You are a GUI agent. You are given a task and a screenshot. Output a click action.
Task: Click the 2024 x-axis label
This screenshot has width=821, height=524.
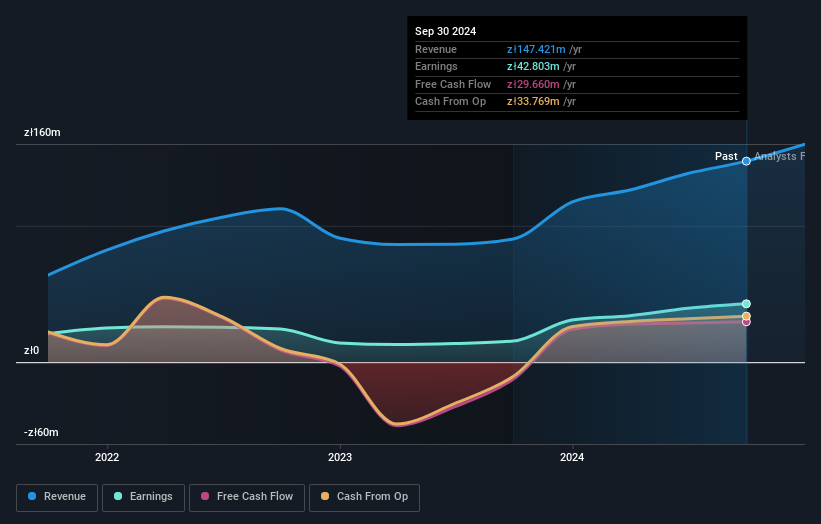572,457
